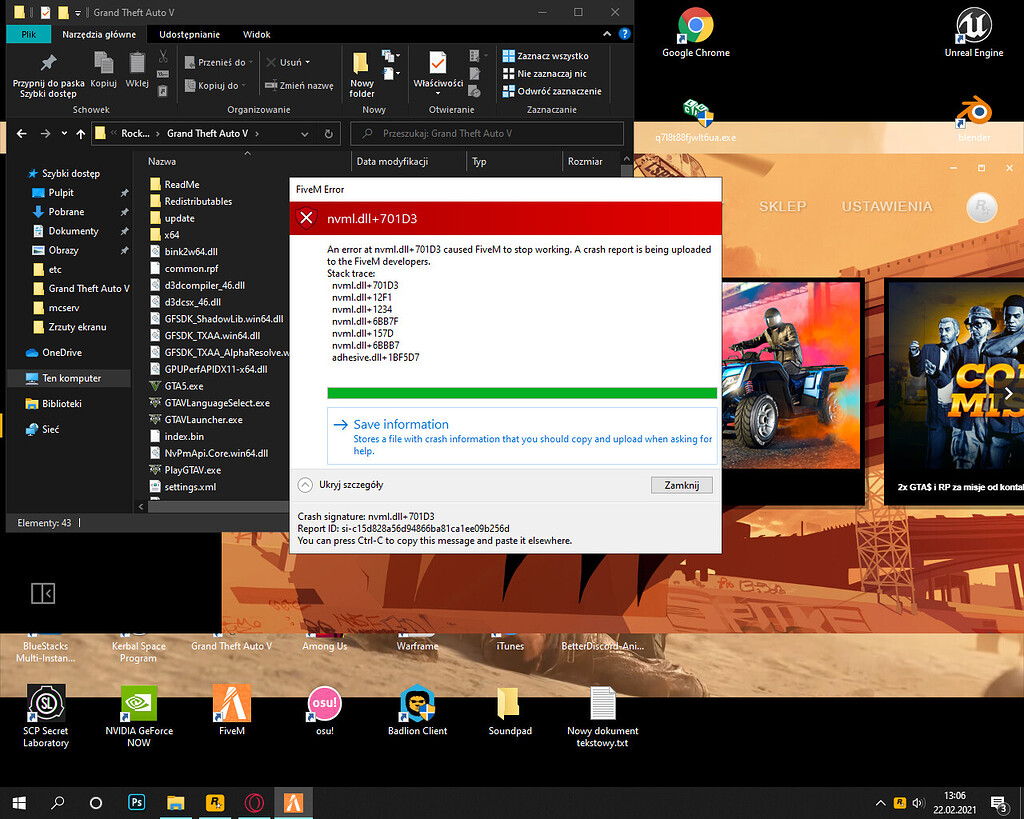Select Pobrane in the navigation pane

click(66, 212)
